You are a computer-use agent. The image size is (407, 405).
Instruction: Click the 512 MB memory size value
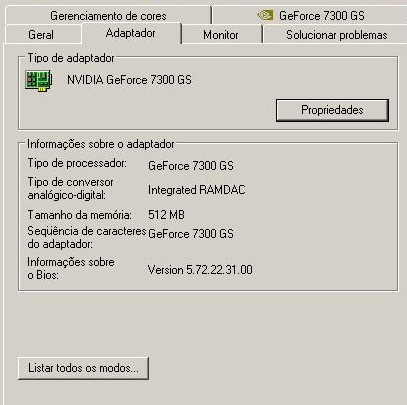click(x=166, y=215)
